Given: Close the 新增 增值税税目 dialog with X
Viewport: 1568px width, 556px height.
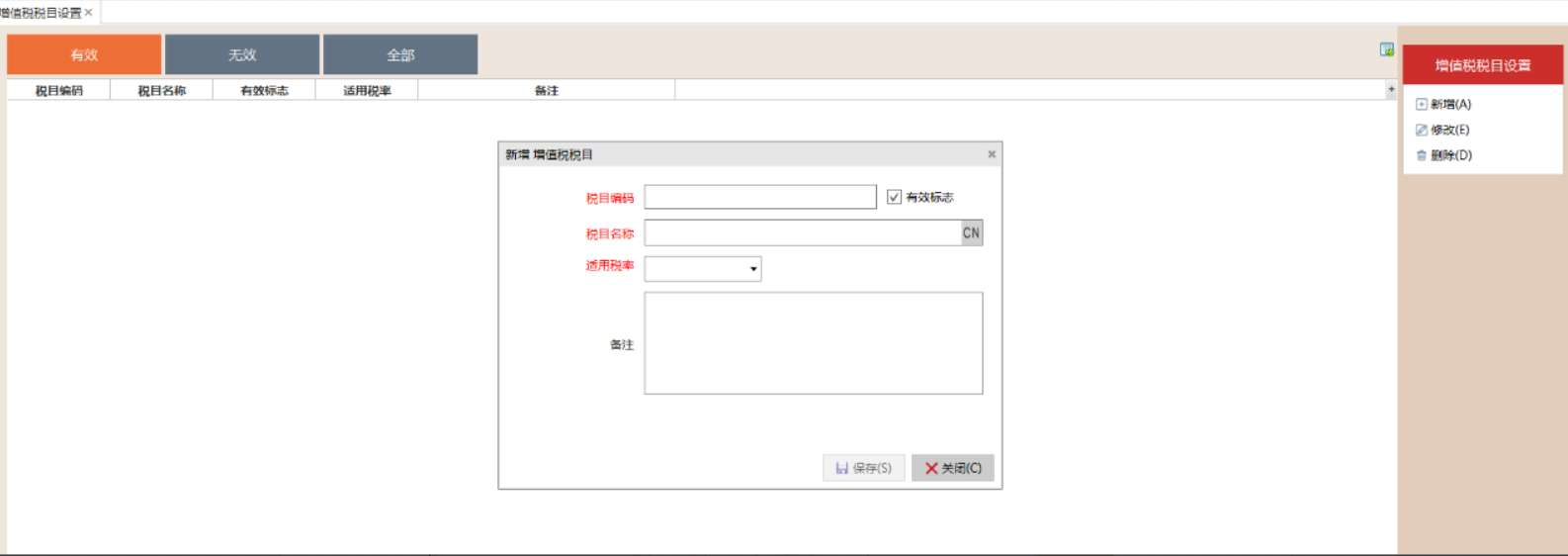Looking at the screenshot, I should 992,154.
